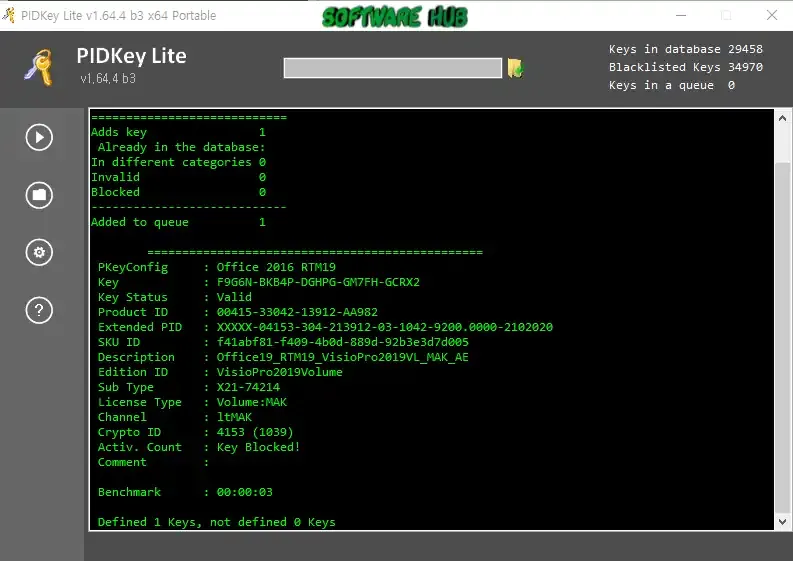Image resolution: width=793 pixels, height=561 pixels.
Task: Click the SKU ID f41abf81 value
Action: tap(342, 342)
